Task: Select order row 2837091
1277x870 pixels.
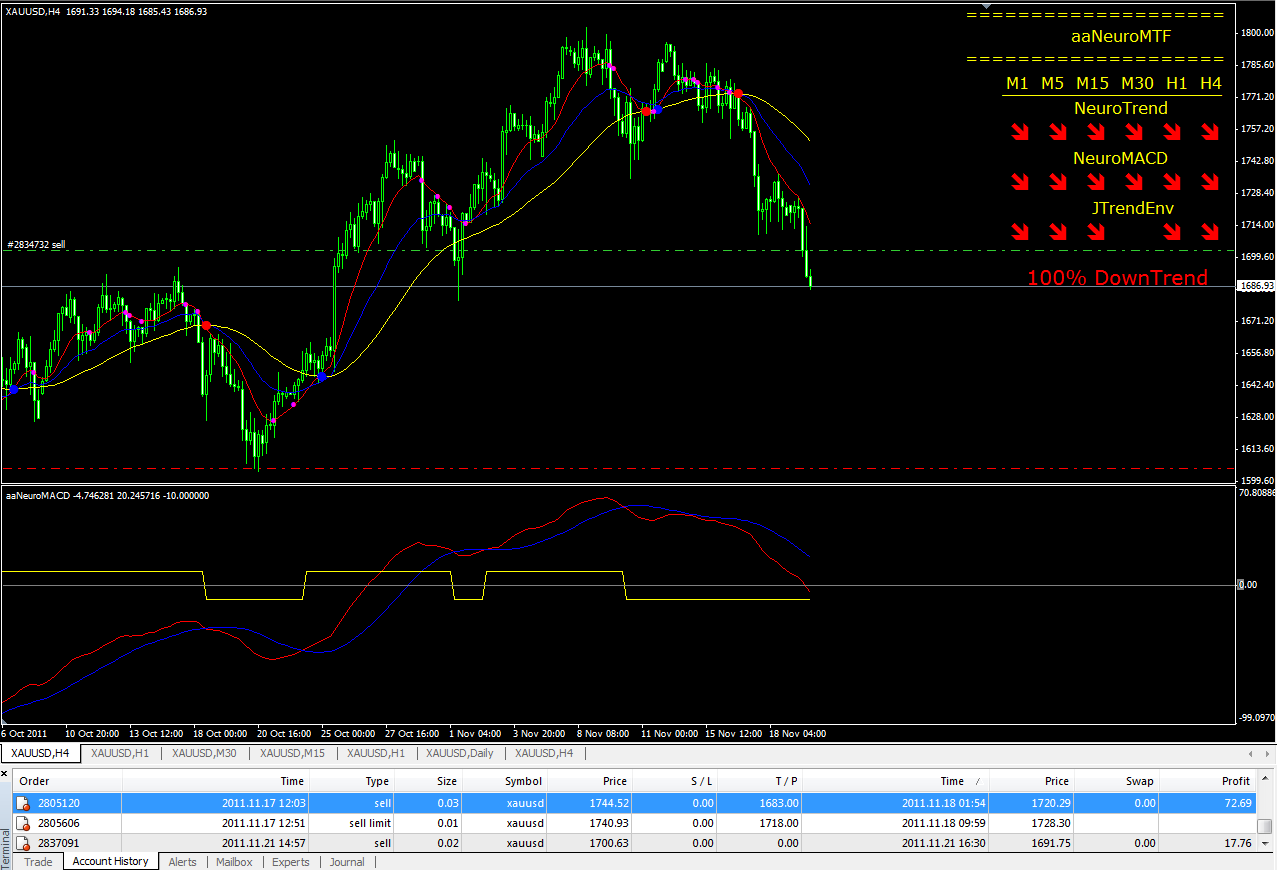Action: coord(634,843)
